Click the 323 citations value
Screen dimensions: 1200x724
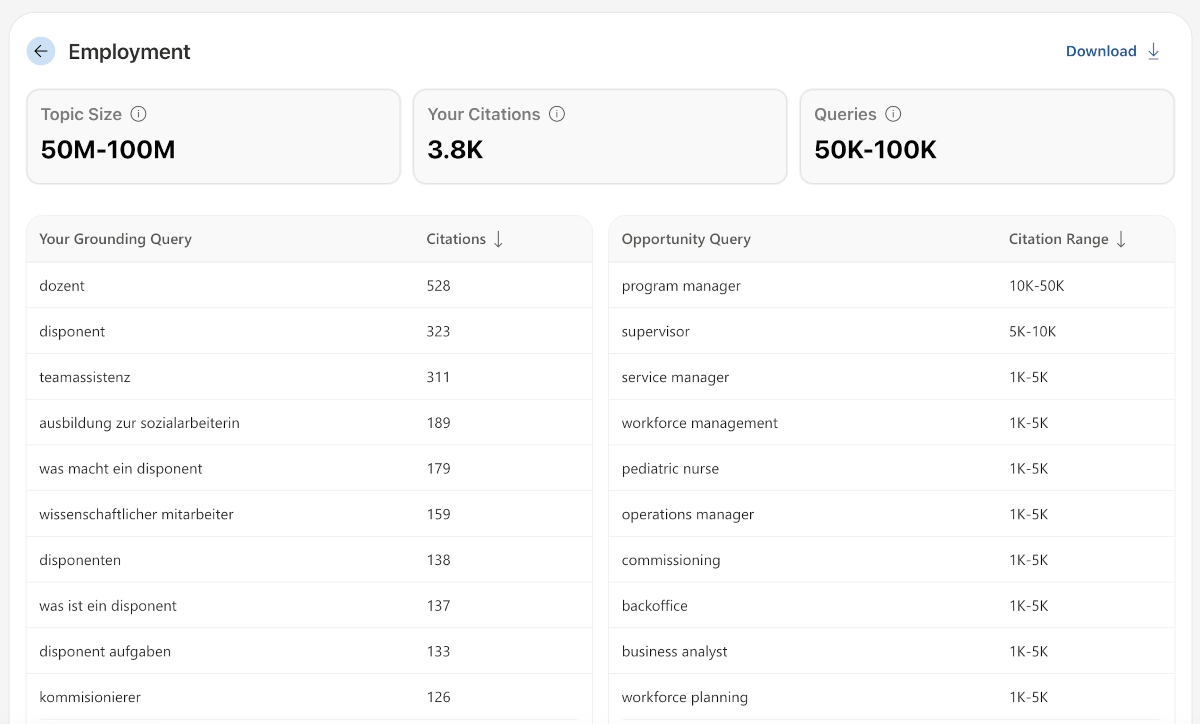pyautogui.click(x=439, y=331)
